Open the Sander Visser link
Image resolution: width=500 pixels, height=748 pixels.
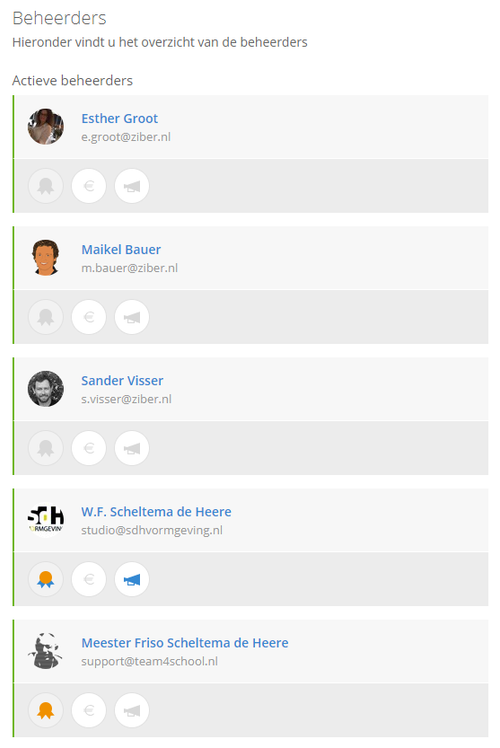click(x=122, y=381)
